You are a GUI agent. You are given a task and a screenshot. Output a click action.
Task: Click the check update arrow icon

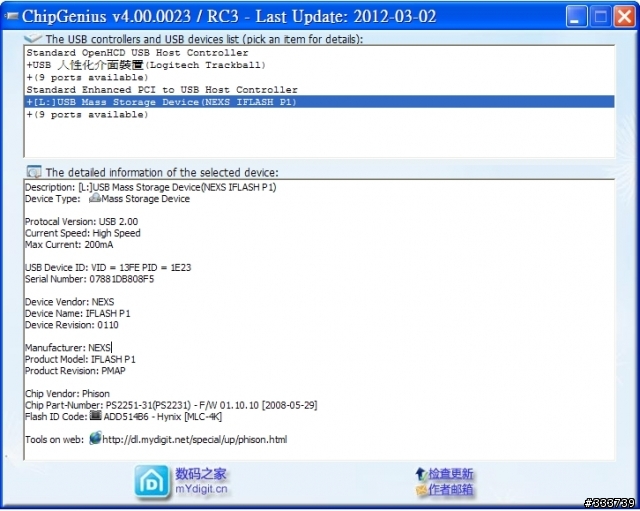pos(421,474)
